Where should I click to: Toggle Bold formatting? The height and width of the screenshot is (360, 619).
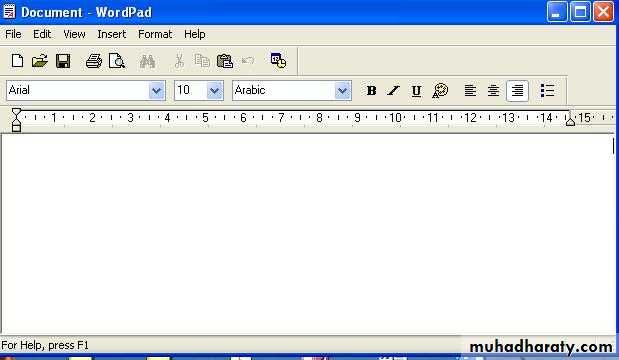[x=371, y=90]
